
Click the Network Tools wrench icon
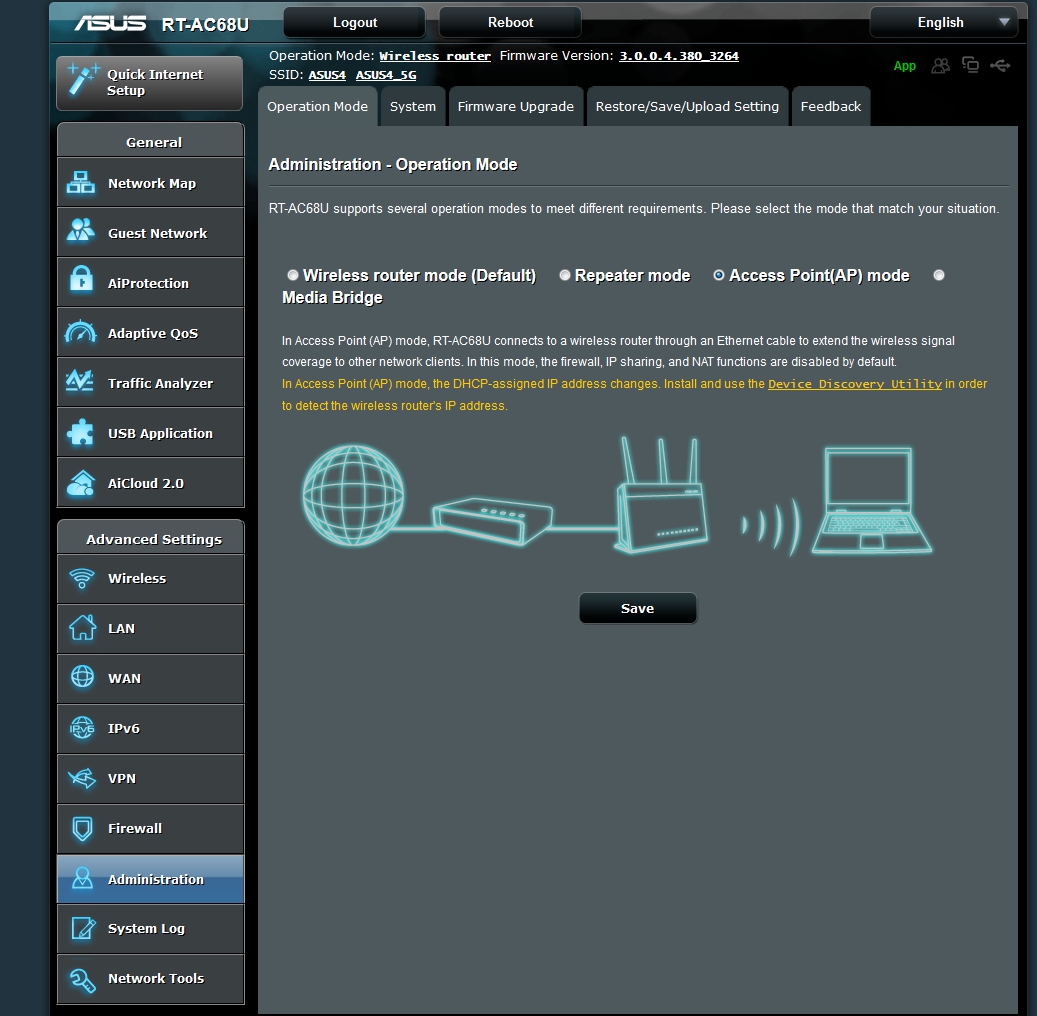click(83, 980)
